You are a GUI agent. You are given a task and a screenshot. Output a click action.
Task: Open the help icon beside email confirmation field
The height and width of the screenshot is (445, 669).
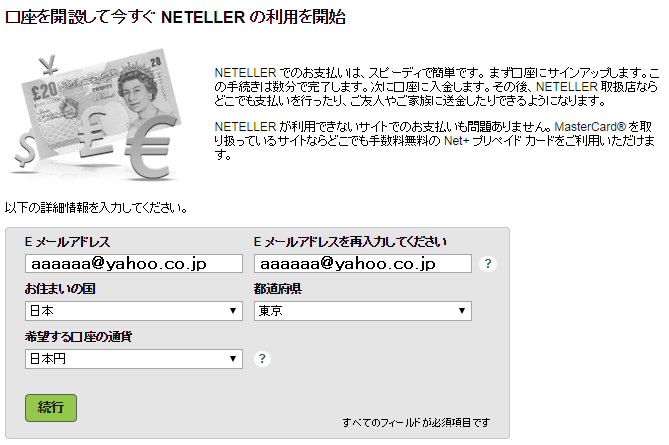[x=488, y=264]
